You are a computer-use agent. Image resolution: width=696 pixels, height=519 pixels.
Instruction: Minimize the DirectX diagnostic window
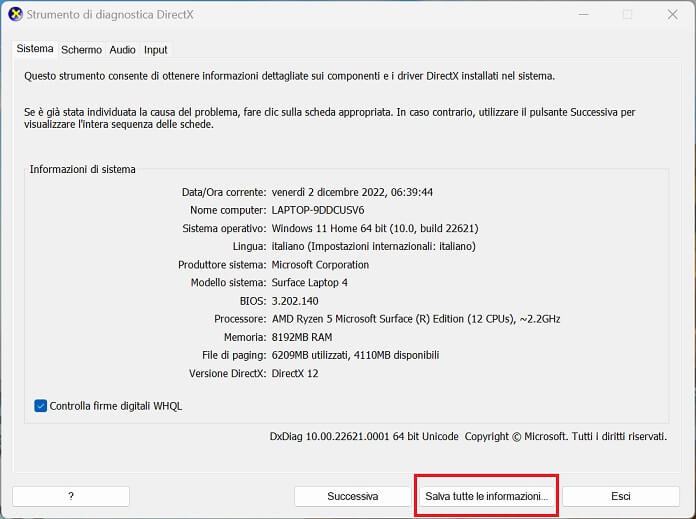584,15
